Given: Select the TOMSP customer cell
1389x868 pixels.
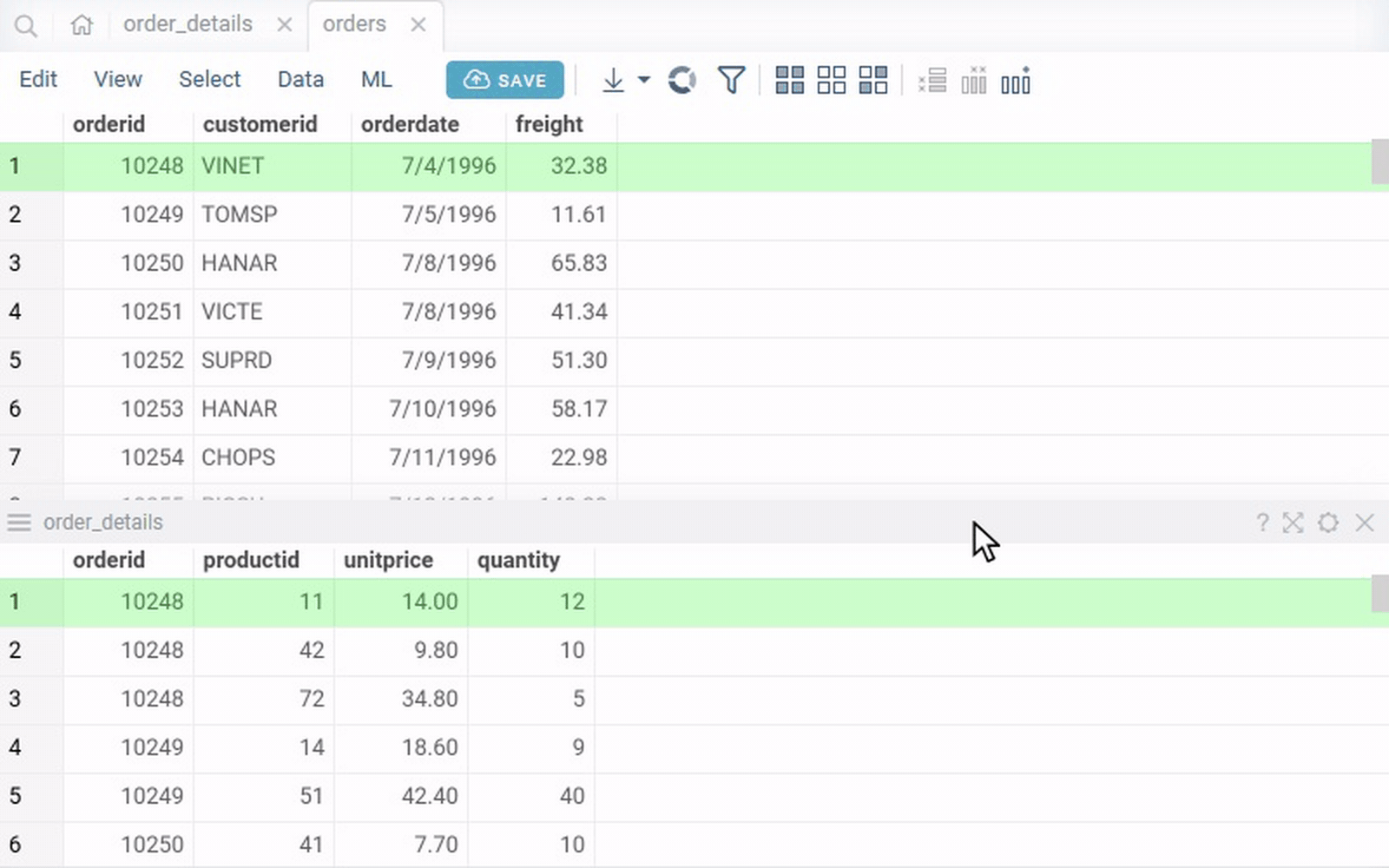Looking at the screenshot, I should pos(273,214).
